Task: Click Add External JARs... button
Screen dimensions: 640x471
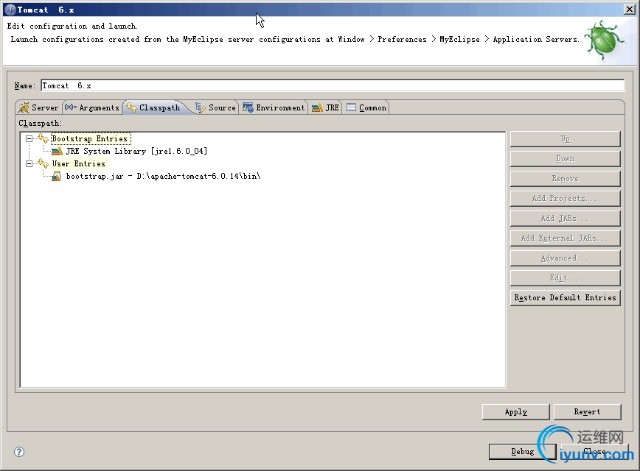Action: pyautogui.click(x=565, y=238)
